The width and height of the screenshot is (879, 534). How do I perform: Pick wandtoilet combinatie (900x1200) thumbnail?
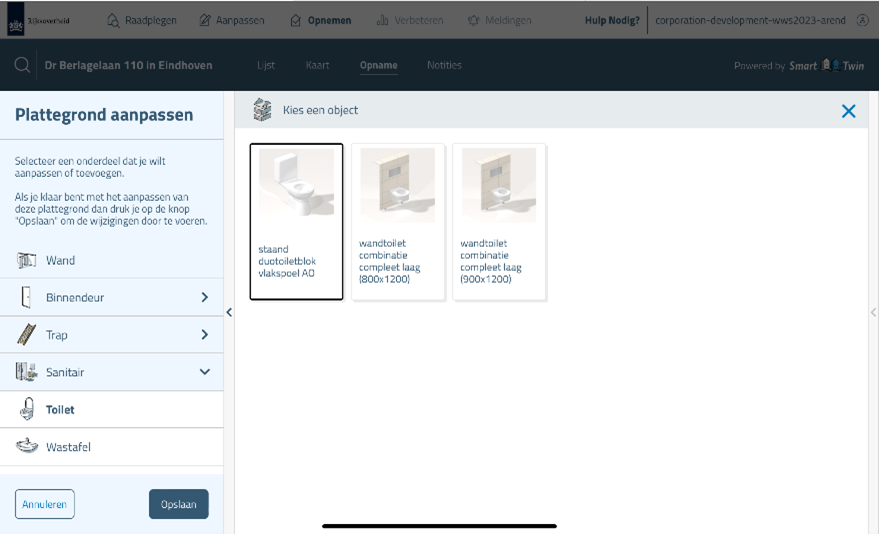[498, 184]
